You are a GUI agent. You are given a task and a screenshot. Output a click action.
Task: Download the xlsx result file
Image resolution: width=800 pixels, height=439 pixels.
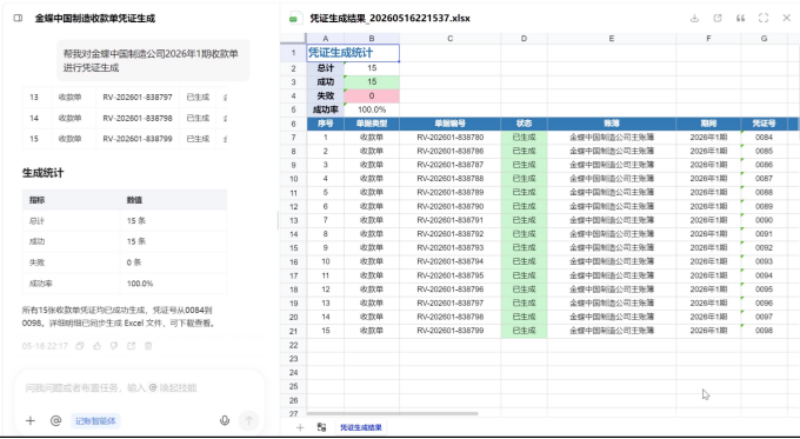694,18
